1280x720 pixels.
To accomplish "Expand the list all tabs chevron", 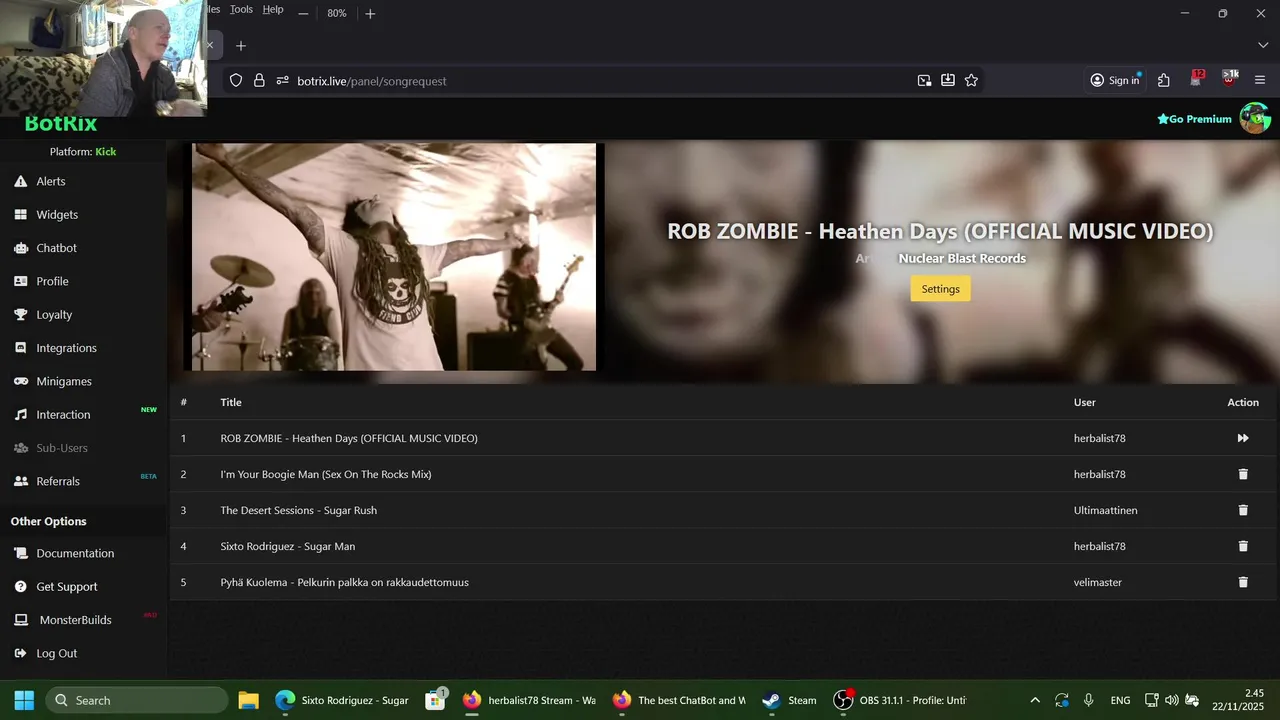I will click(1262, 46).
